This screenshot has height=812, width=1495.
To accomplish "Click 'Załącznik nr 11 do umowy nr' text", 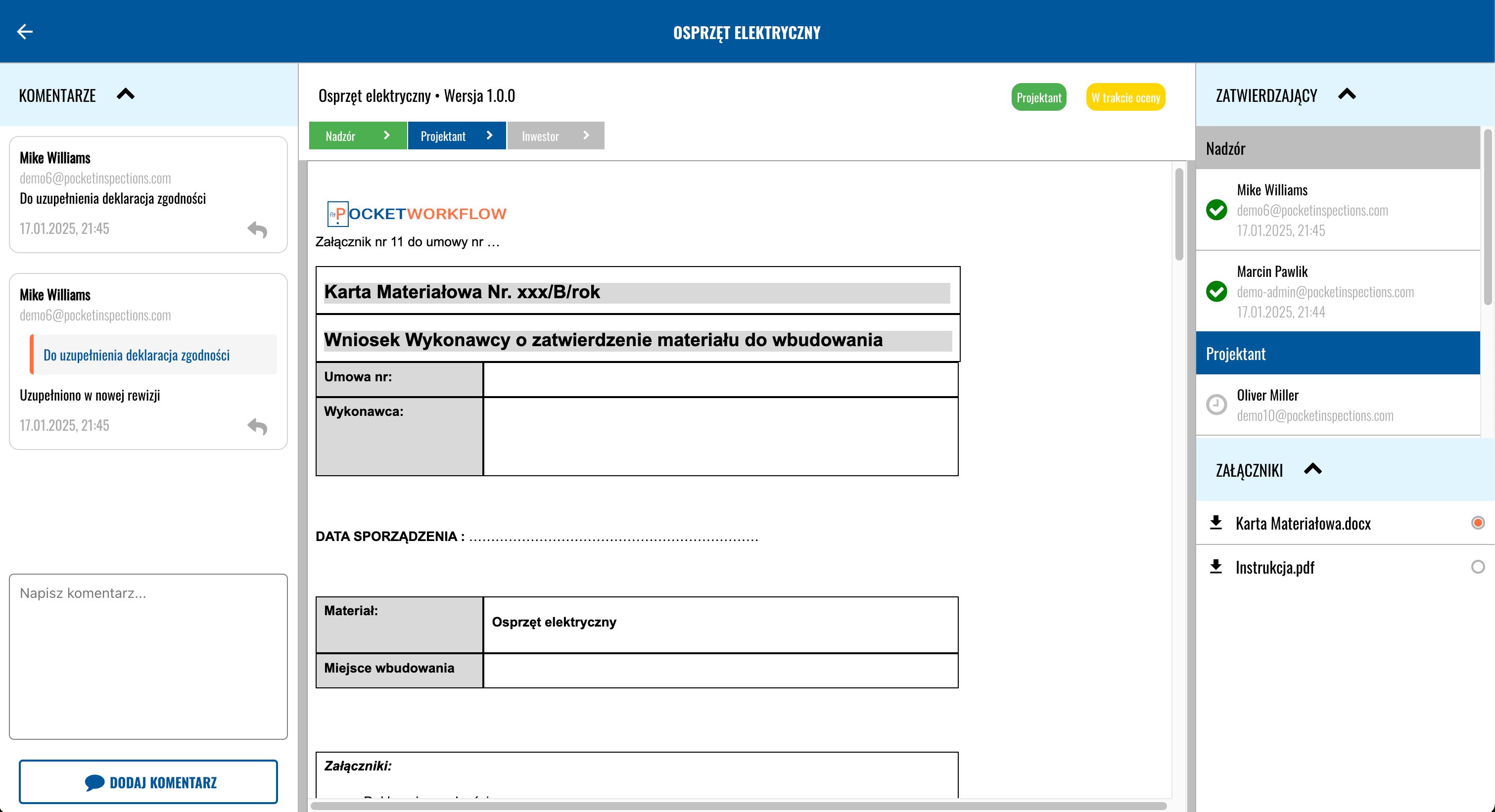I will (x=408, y=242).
